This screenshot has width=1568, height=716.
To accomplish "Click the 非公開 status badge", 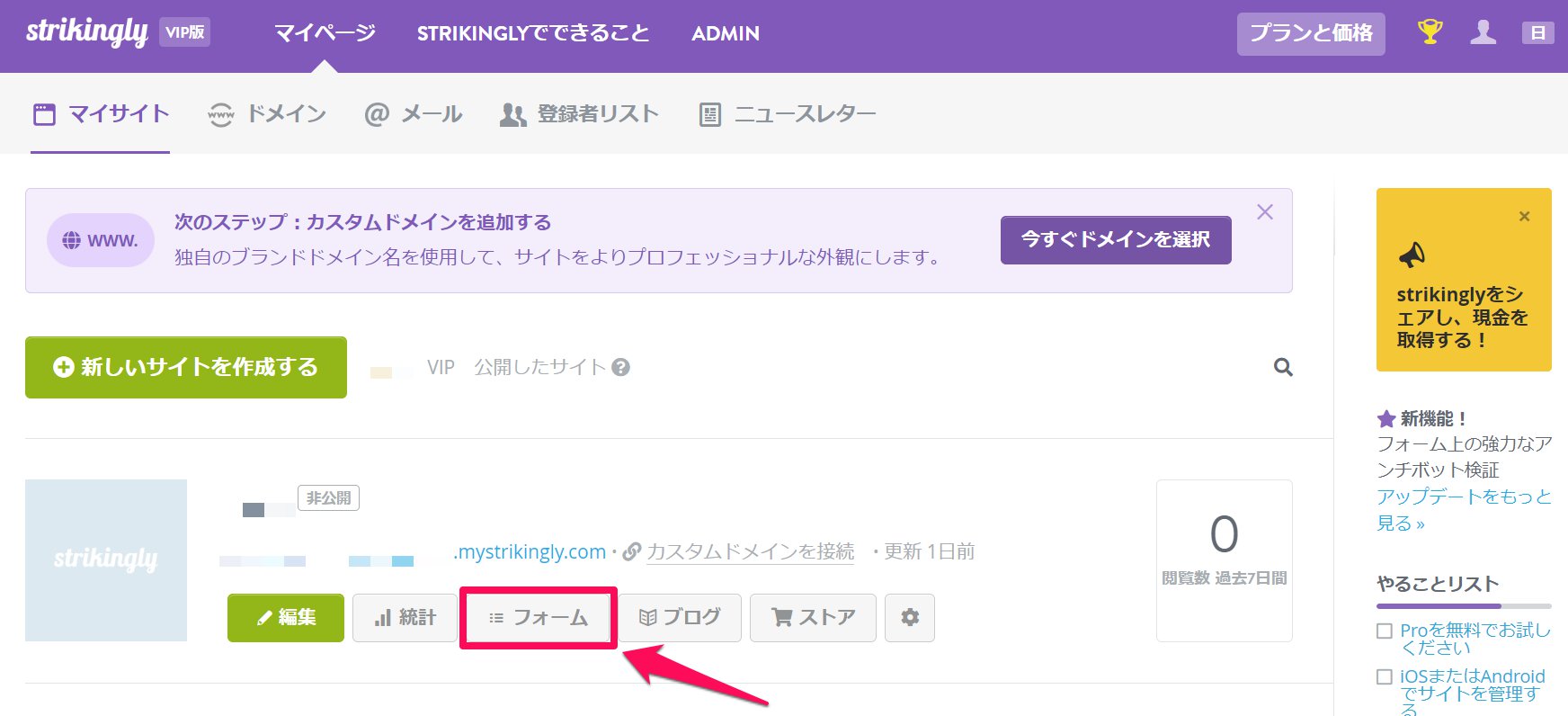I will [328, 497].
